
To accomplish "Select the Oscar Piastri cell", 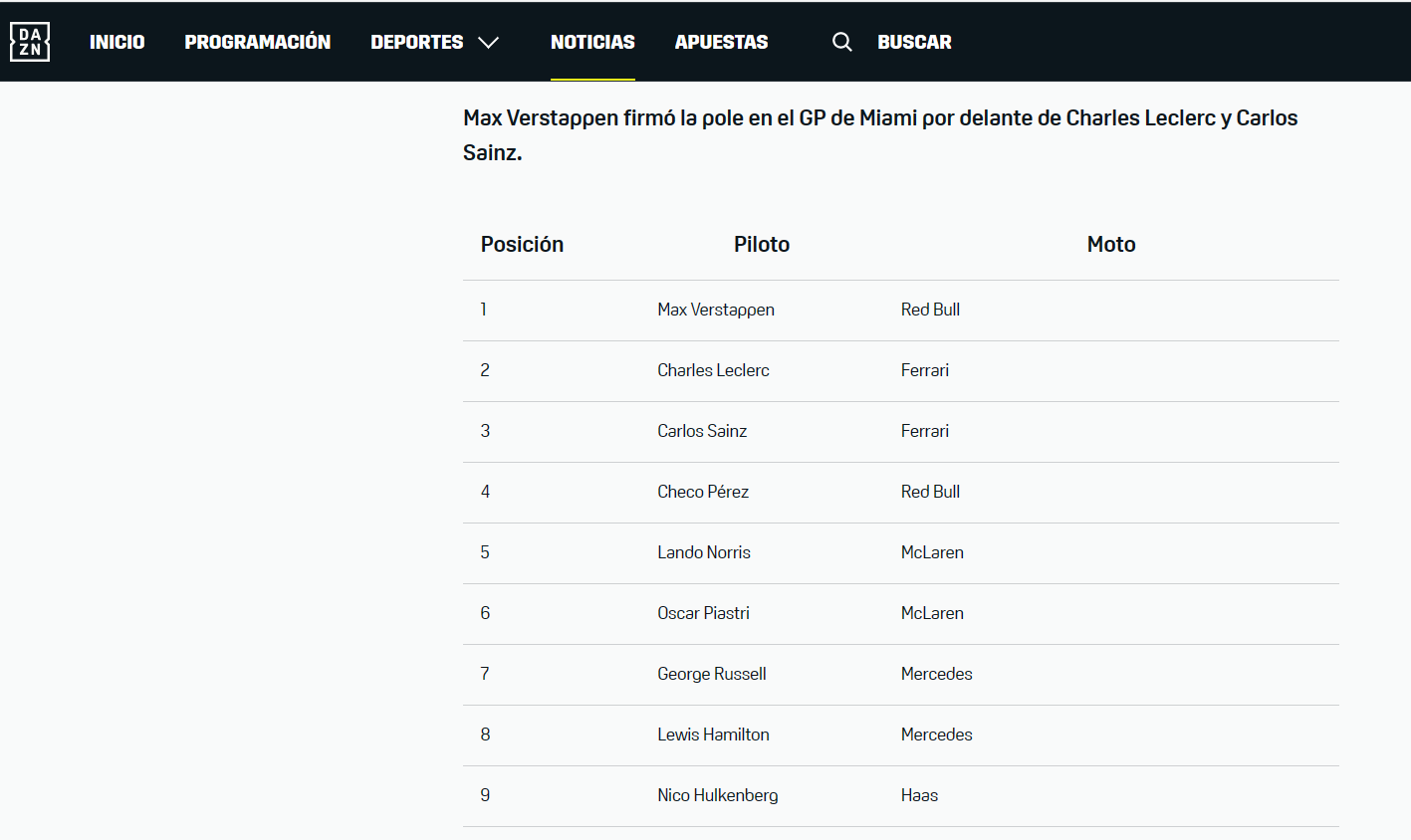I will (703, 613).
